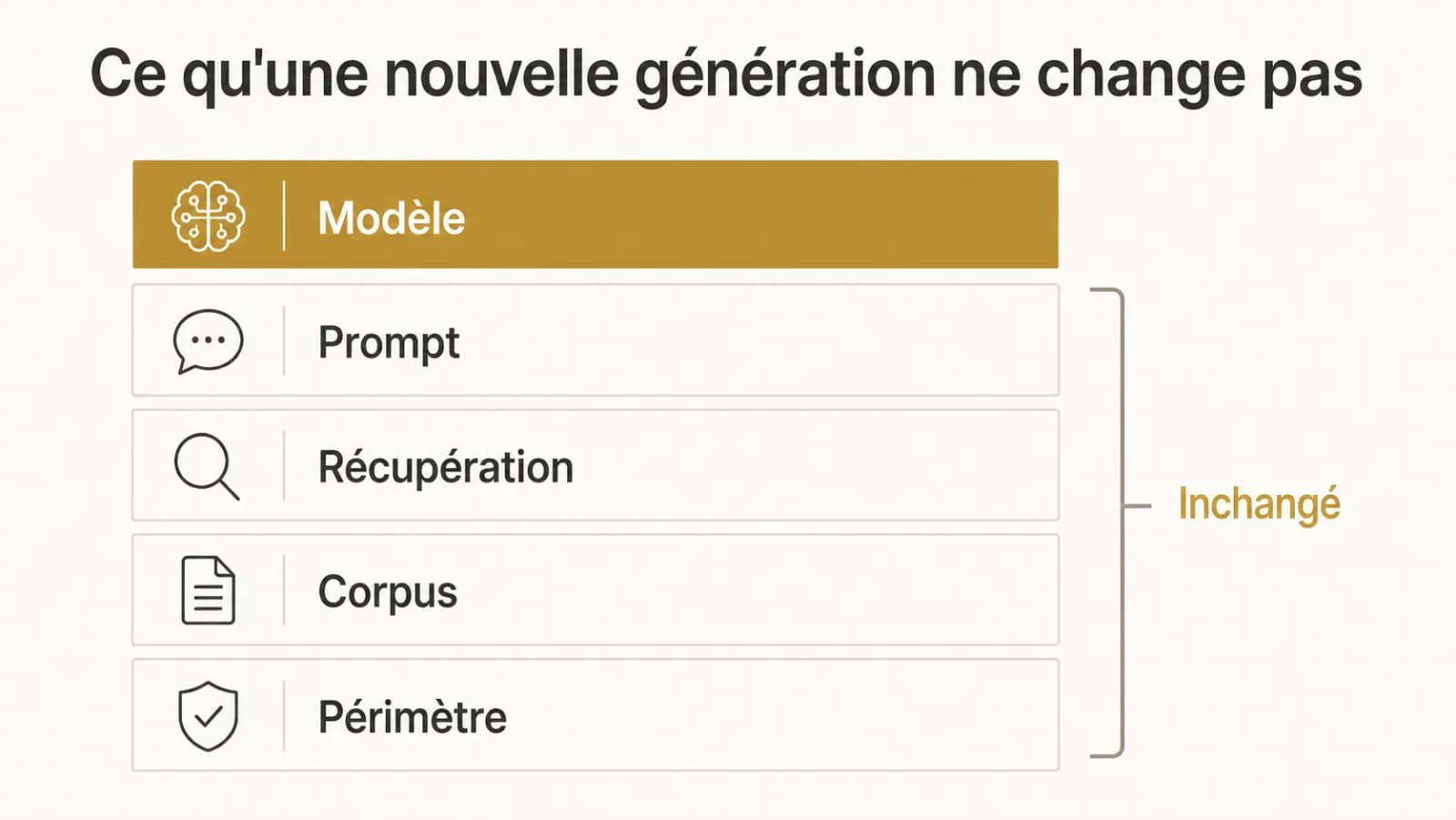Select the Corpus label text

388,593
